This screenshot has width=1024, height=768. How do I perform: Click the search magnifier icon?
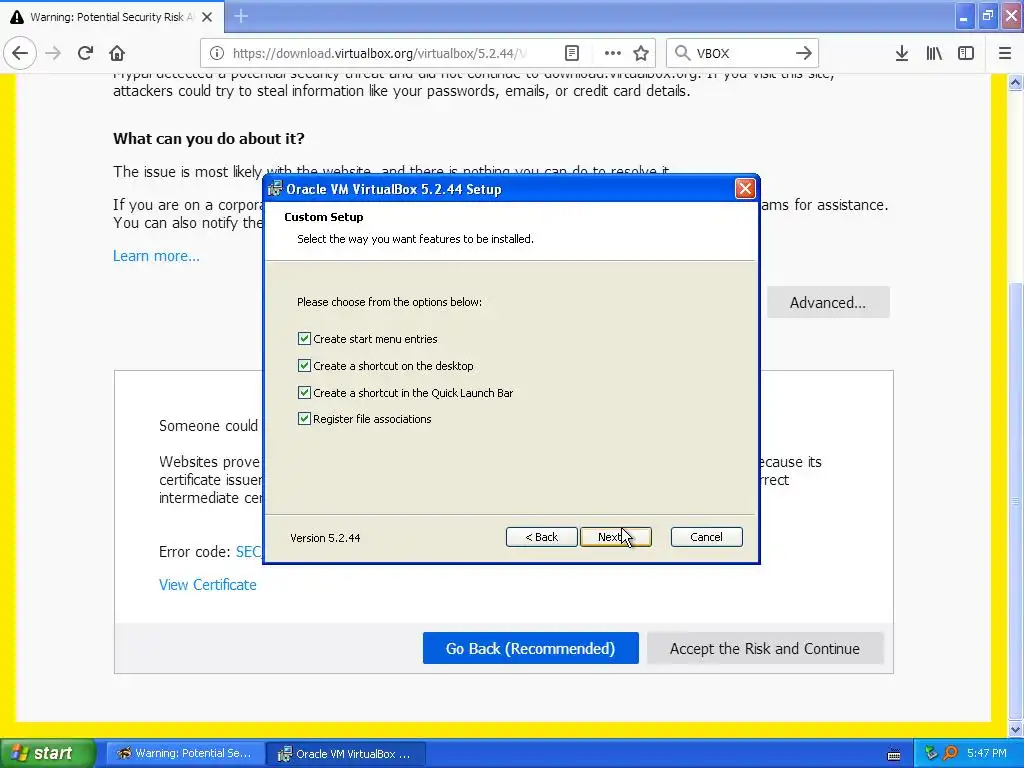tap(682, 53)
